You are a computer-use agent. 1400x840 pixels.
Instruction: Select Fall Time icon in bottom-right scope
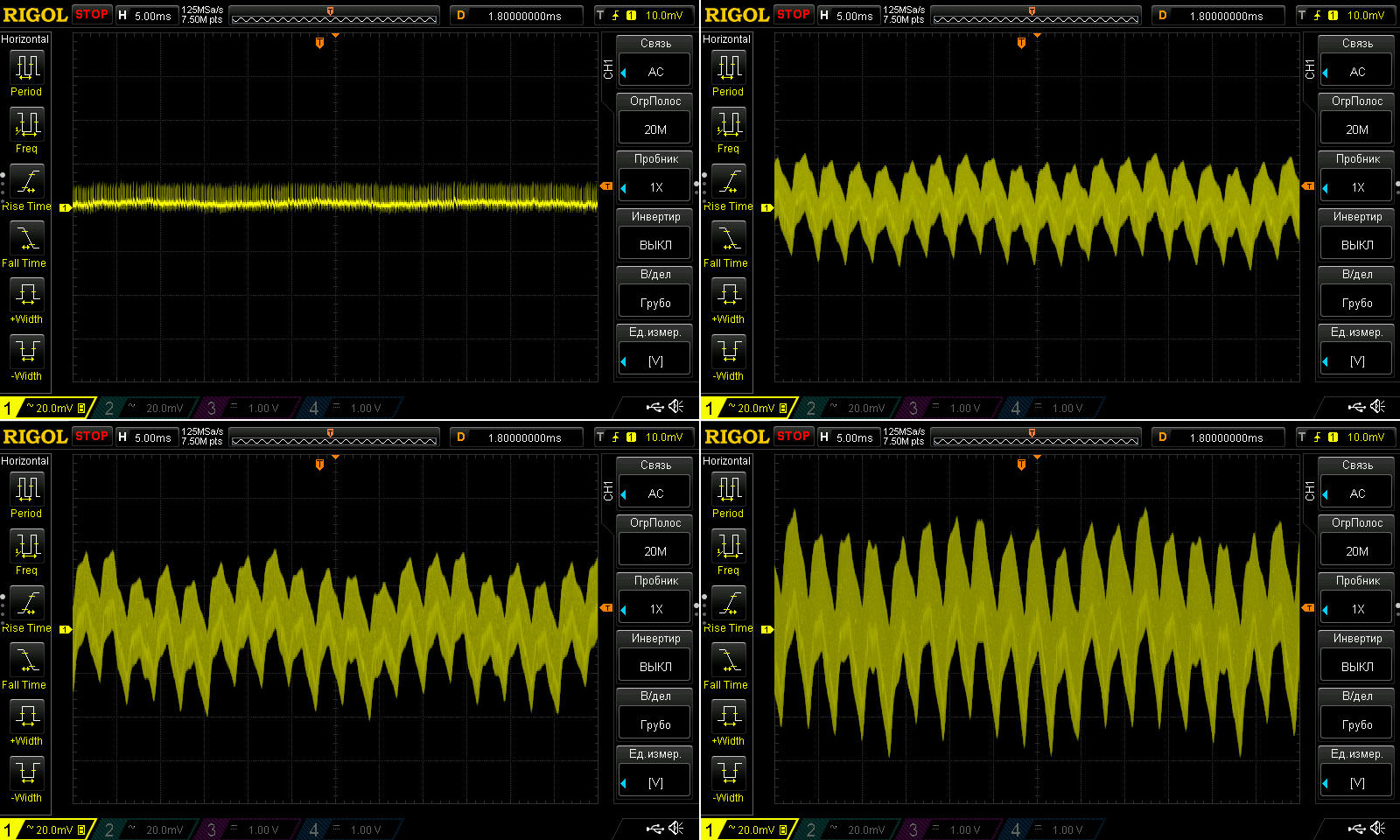pos(729,661)
